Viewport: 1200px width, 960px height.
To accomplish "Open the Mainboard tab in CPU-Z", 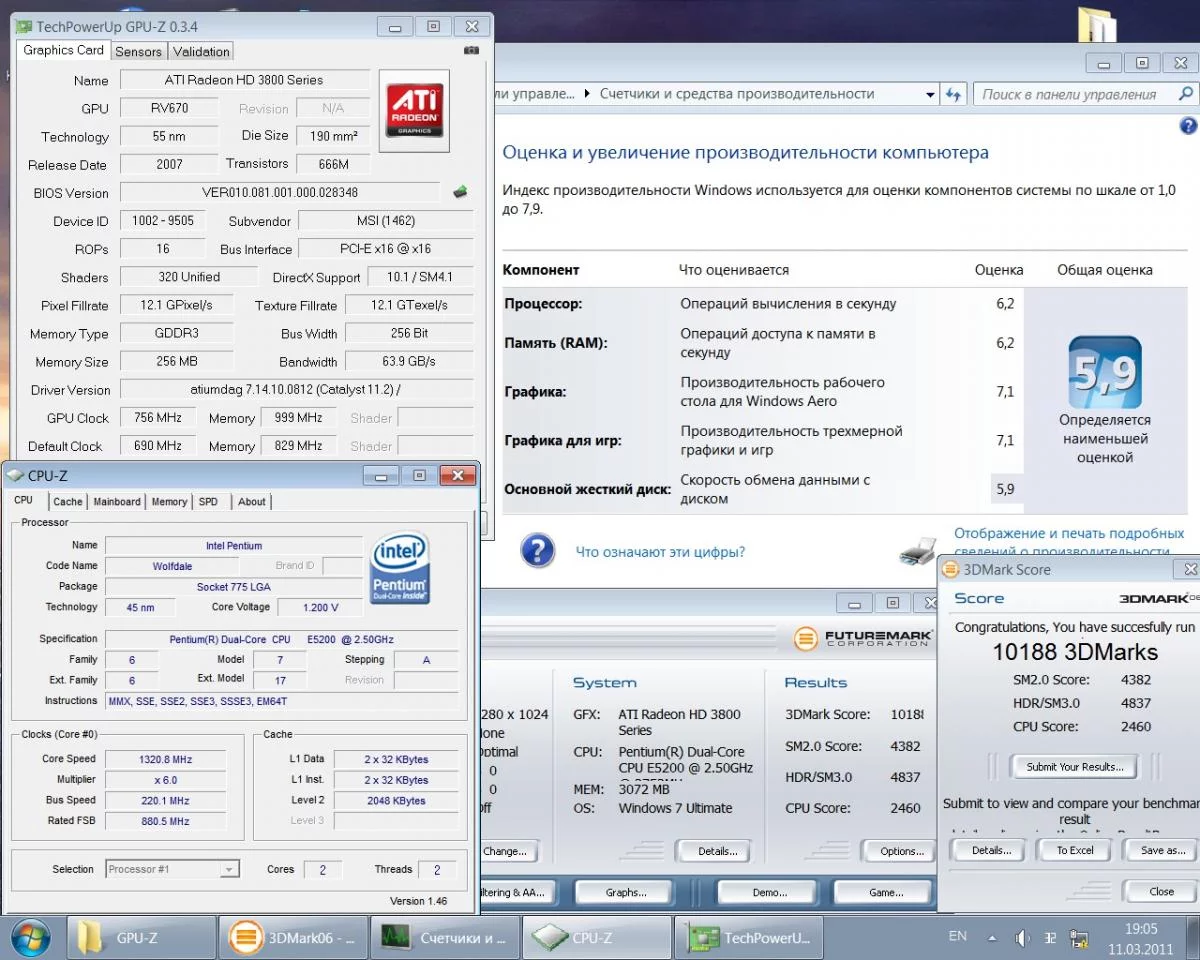I will (x=117, y=502).
